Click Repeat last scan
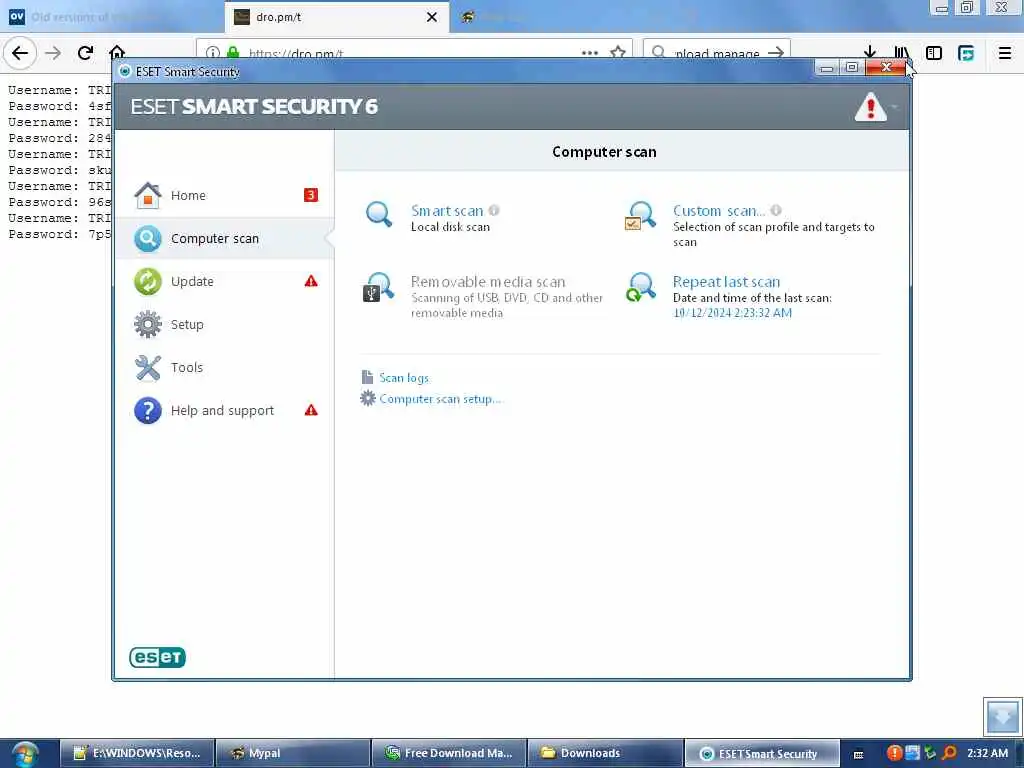This screenshot has height=768, width=1024. pyautogui.click(x=726, y=282)
